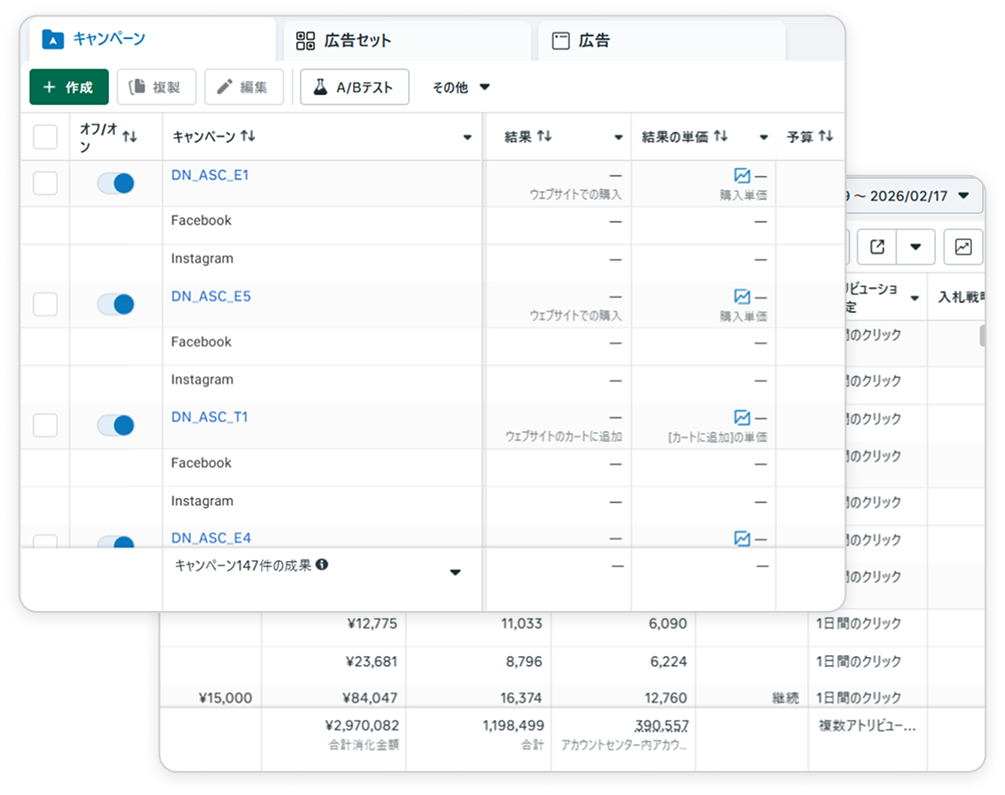Click the chart icon in DN_ASC_T1 row

pos(741,417)
